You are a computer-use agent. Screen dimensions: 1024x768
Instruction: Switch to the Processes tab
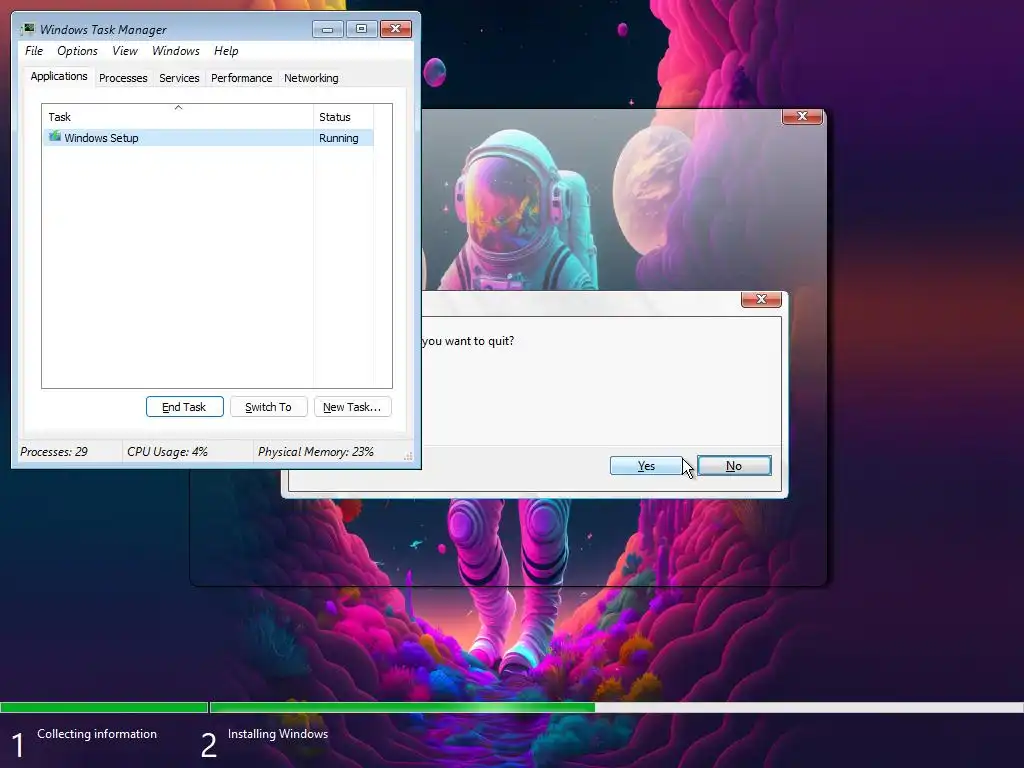pyautogui.click(x=123, y=78)
